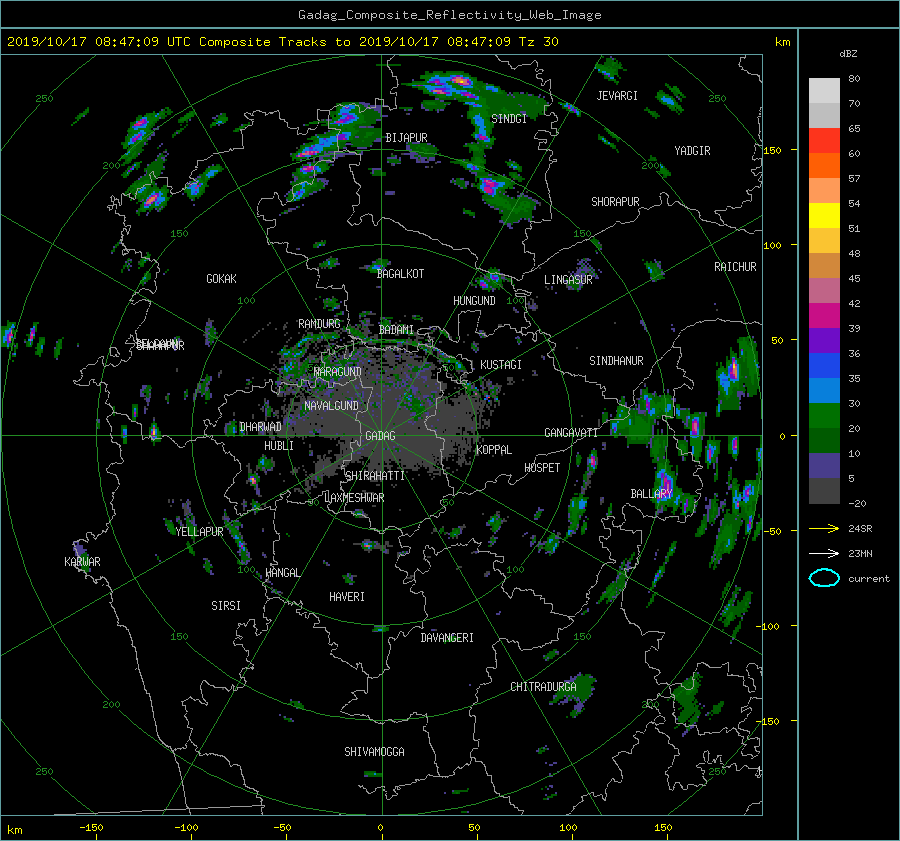Viewport: 900px width, 841px height.
Task: Click the SIRSI city label
Action: 226,606
